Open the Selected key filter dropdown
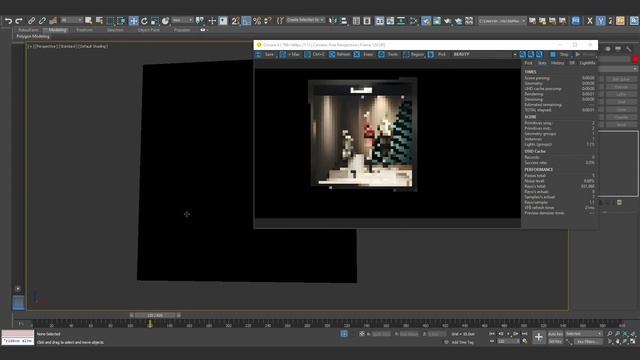Viewport: 640px width, 360px height. pos(584,334)
